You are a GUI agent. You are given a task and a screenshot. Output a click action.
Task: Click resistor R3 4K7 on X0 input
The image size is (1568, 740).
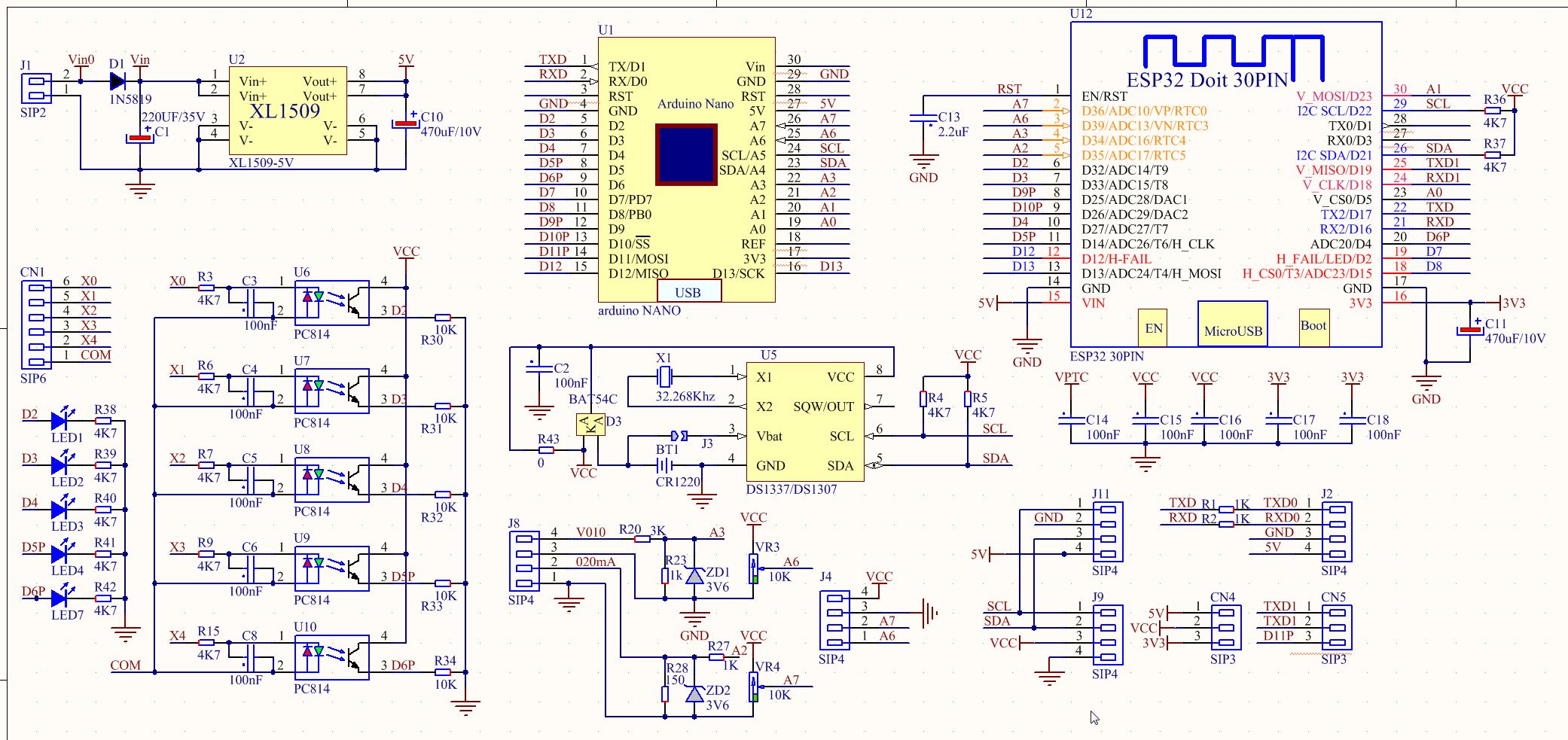pos(206,288)
